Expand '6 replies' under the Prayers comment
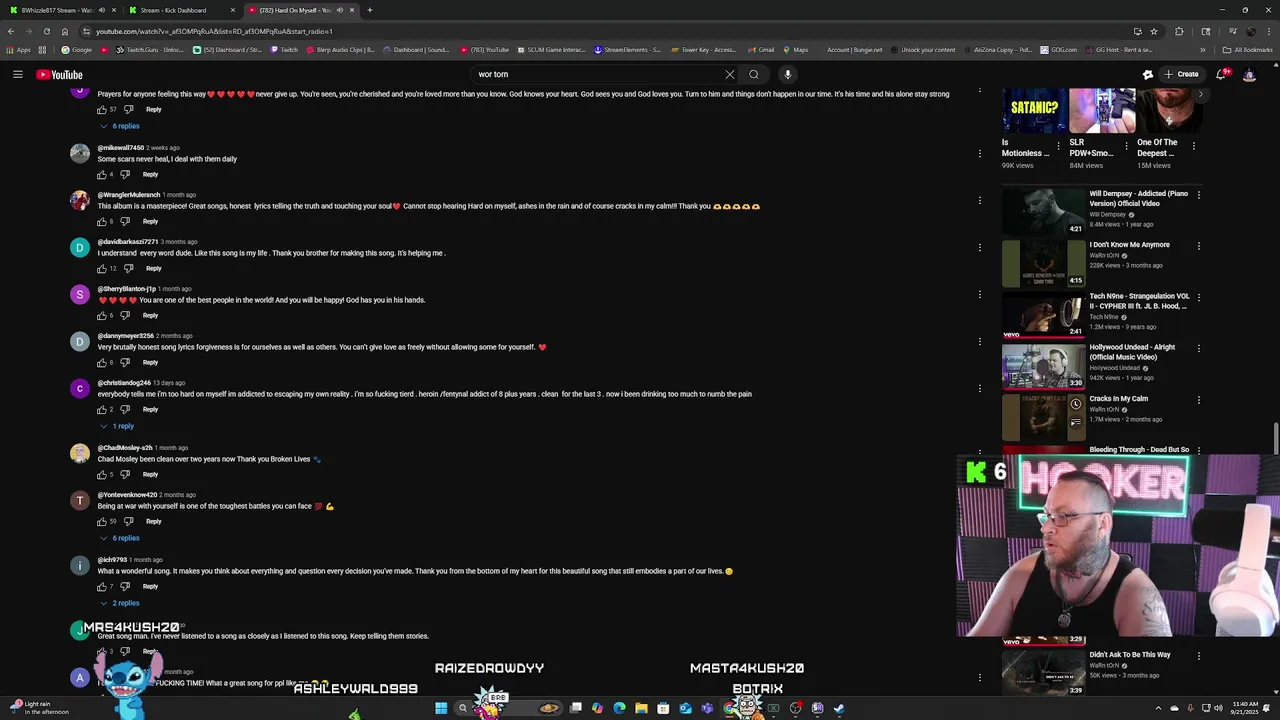This screenshot has width=1280, height=720. [x=120, y=126]
